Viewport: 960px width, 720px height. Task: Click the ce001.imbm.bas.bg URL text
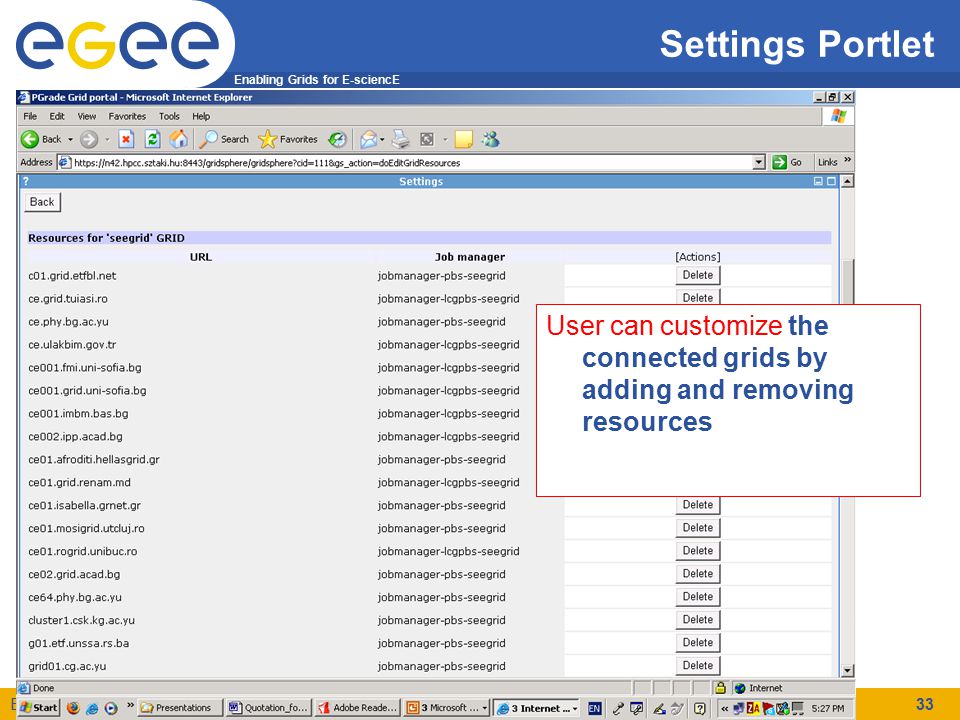tap(78, 414)
